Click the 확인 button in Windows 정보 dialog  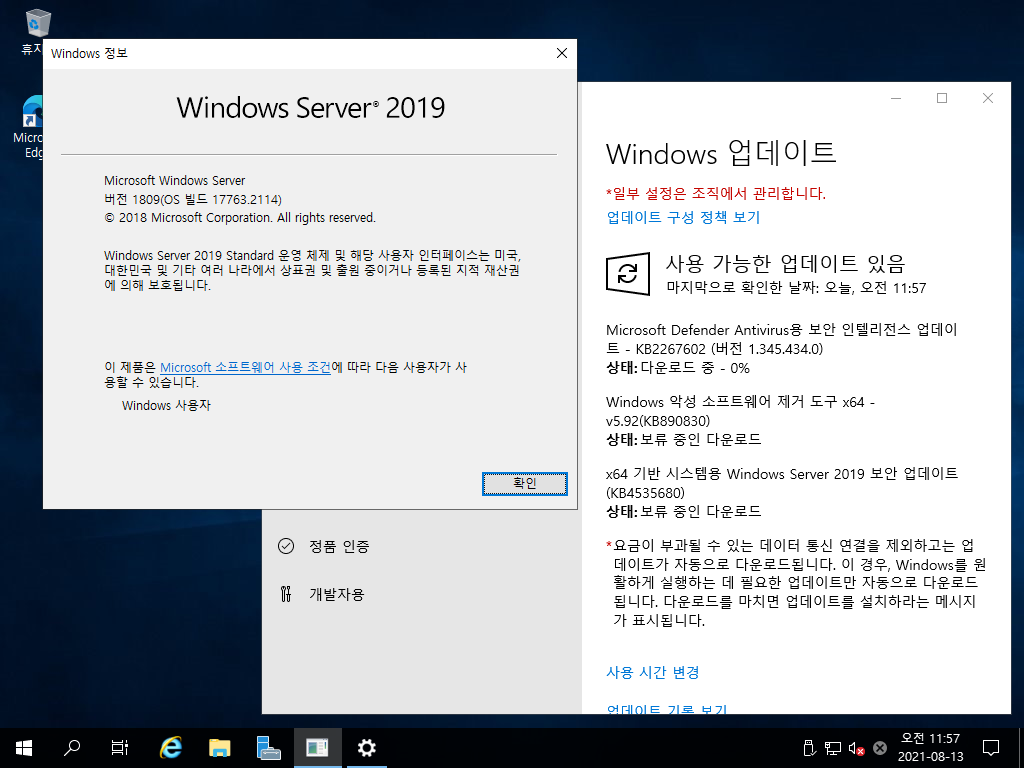click(524, 484)
